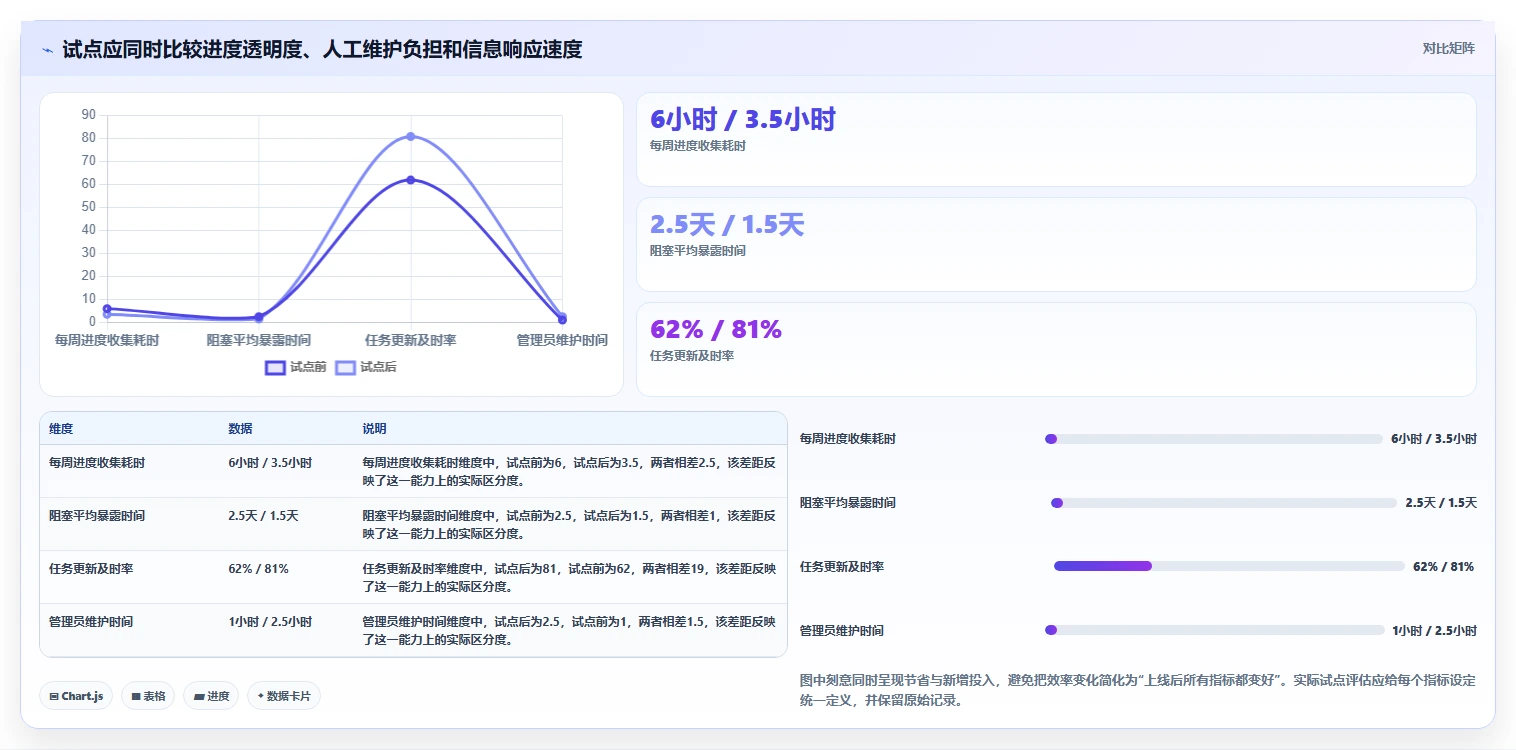The height and width of the screenshot is (750, 1516).
Task: Click the 对比矩阵 label
Action: tap(1448, 48)
